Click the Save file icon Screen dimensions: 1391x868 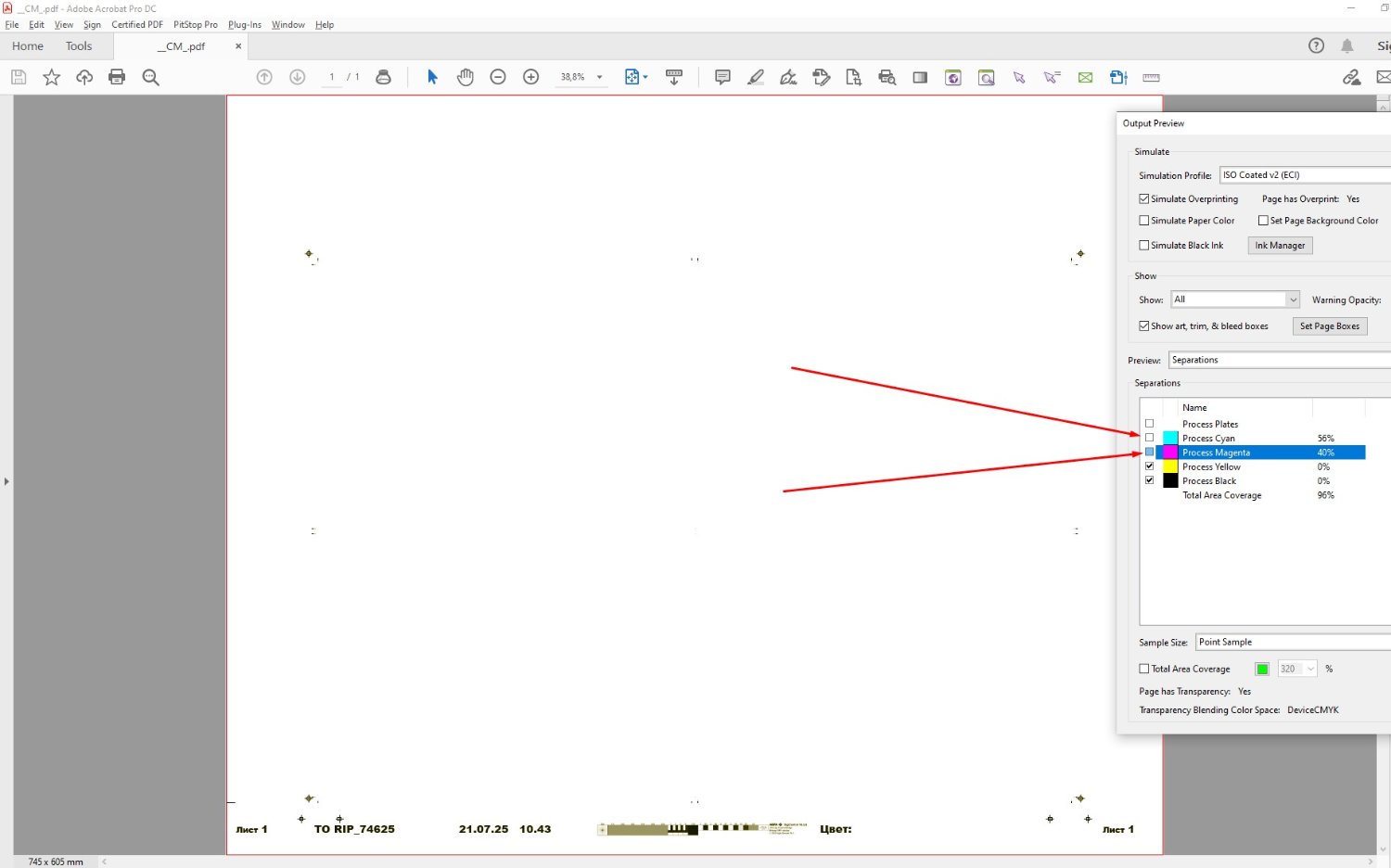pyautogui.click(x=19, y=77)
